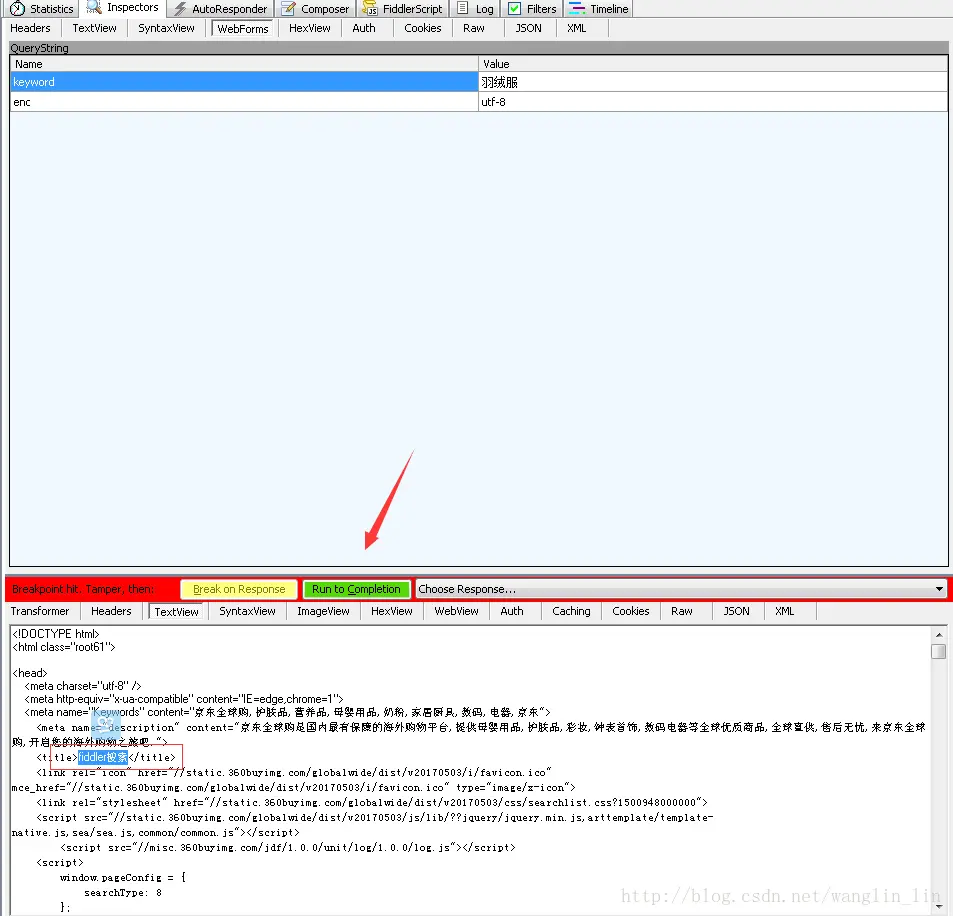The width and height of the screenshot is (953, 916).
Task: Select the response TextView tab
Action: click(x=176, y=611)
